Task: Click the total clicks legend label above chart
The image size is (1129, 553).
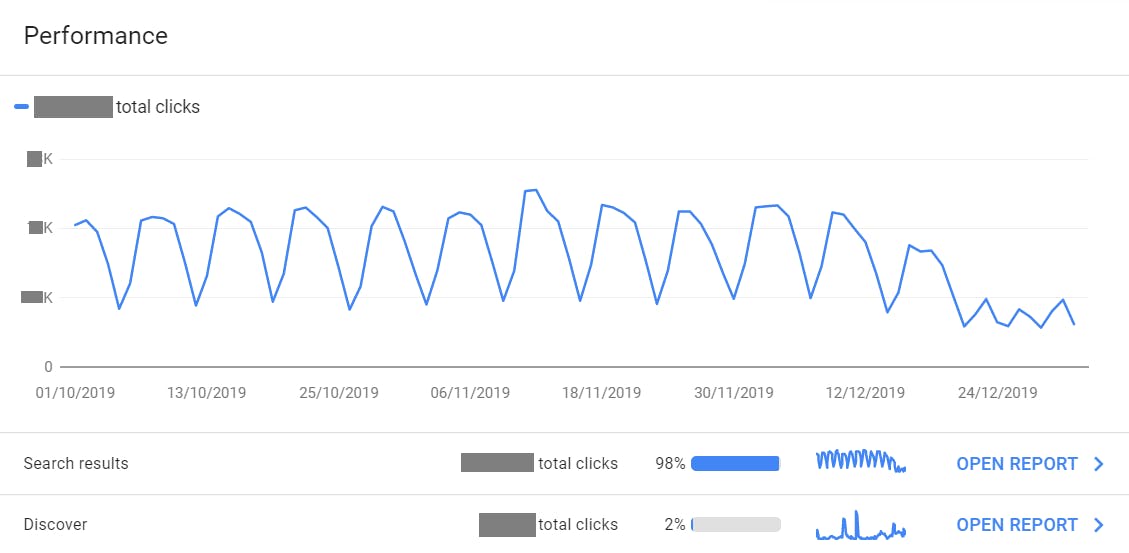Action: point(158,107)
